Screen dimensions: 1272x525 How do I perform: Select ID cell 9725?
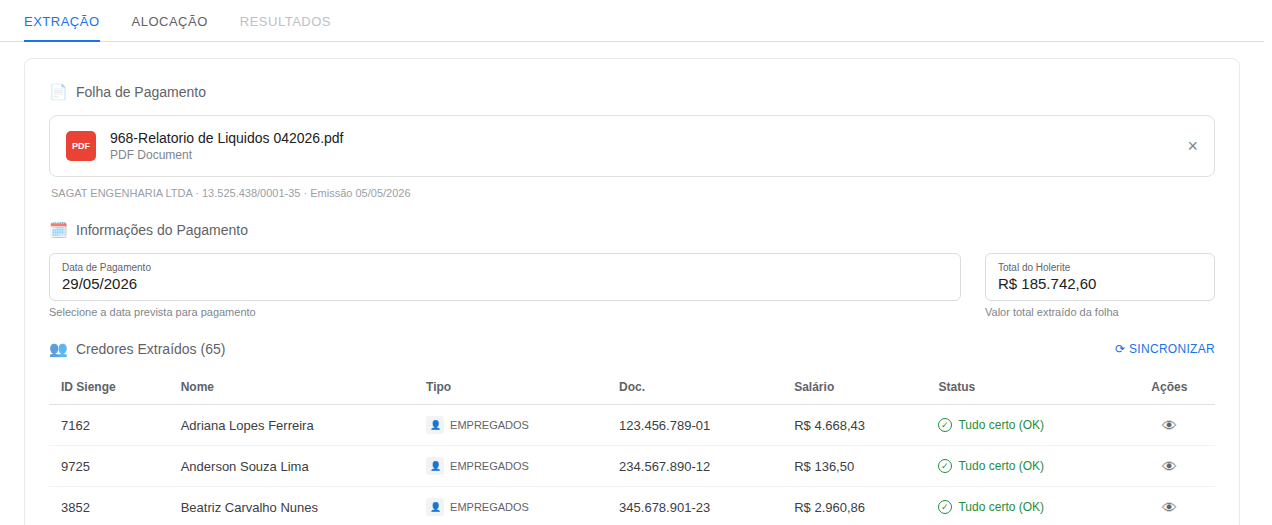pyautogui.click(x=75, y=466)
